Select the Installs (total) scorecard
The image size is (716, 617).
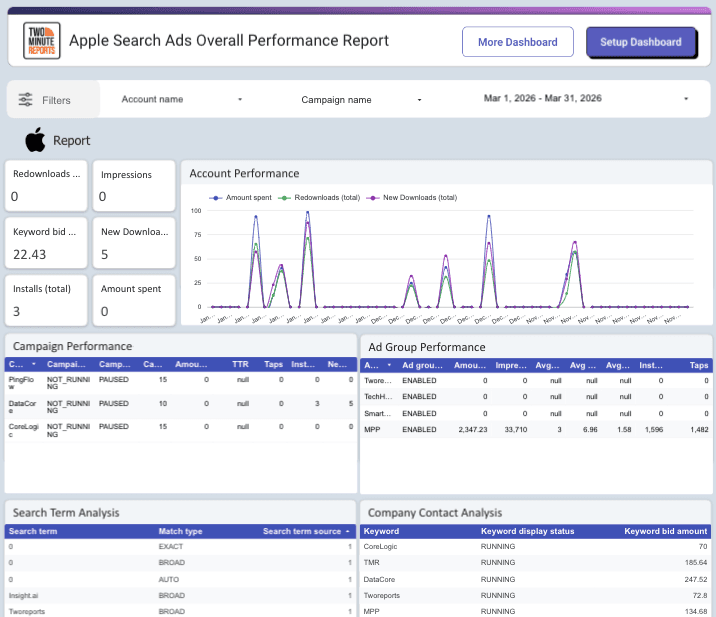[x=46, y=300]
